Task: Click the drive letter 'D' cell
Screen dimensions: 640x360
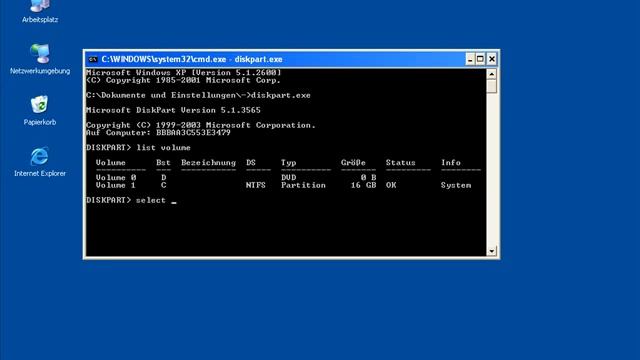Action: (164, 178)
